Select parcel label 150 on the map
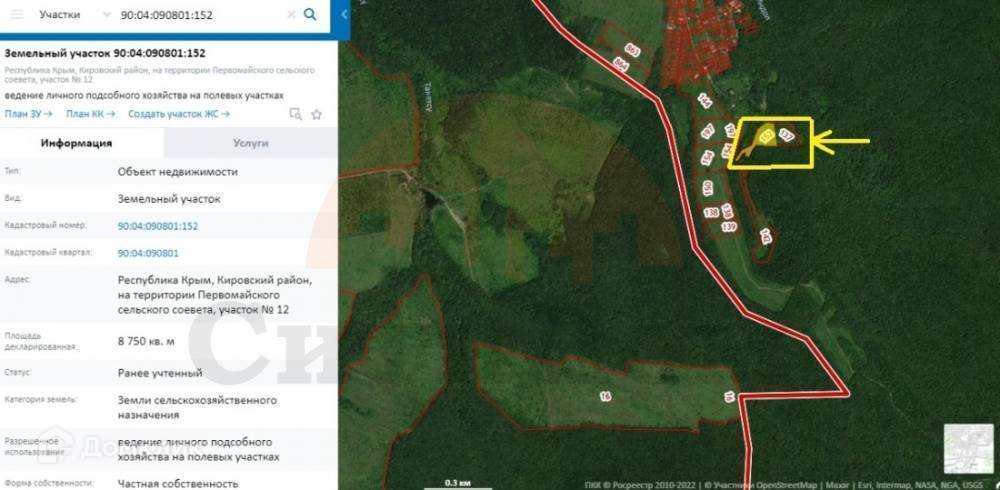Screen dimensions: 1000x490 [707, 188]
